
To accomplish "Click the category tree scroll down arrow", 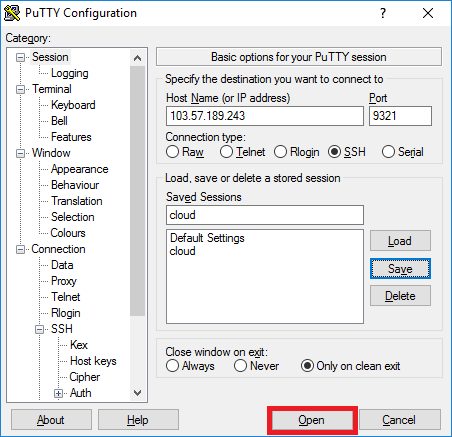I will (137, 393).
